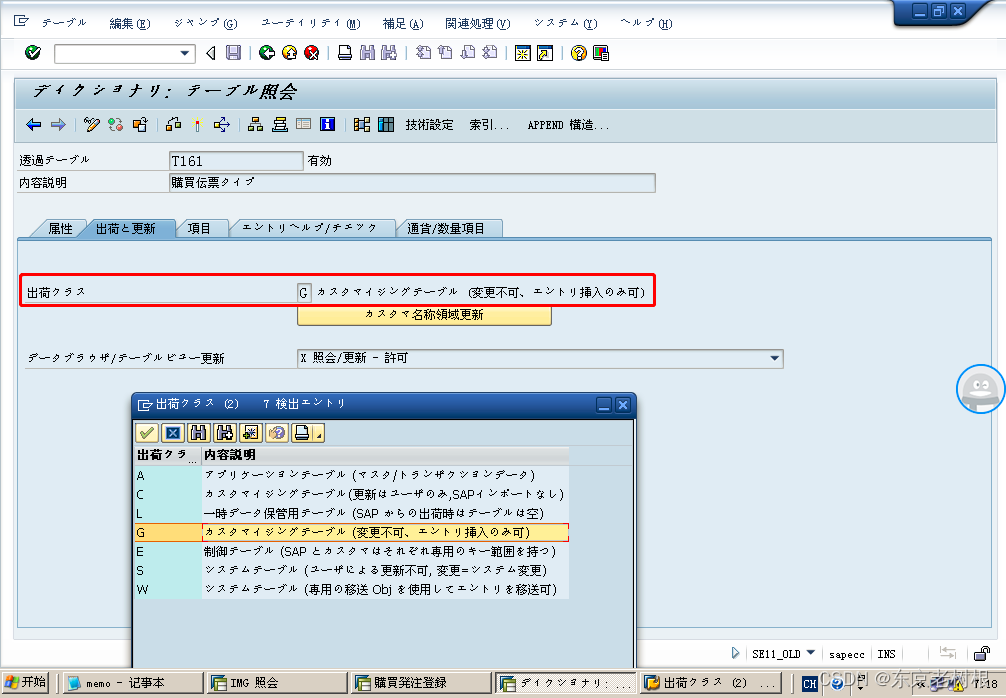Go to last page icon
Viewport: 1006px width, 698px height.
coord(490,53)
